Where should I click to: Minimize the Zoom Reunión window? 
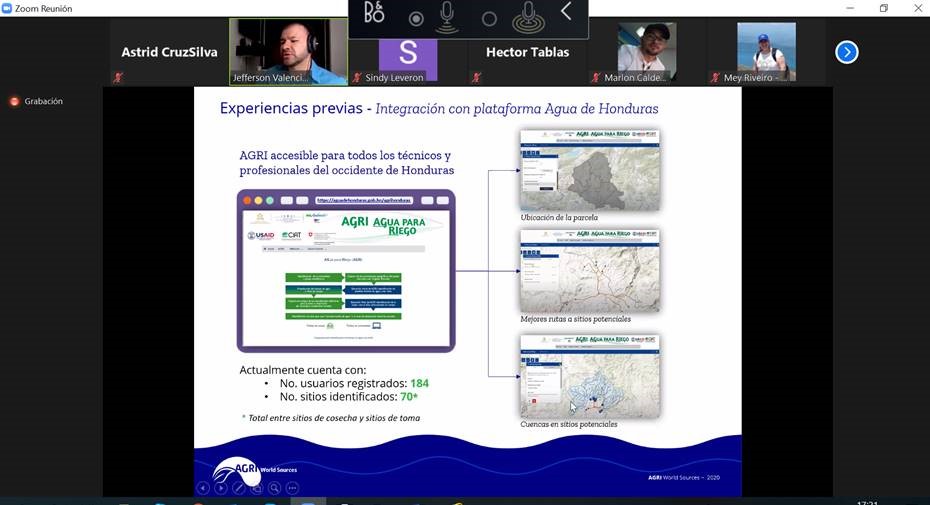[850, 8]
